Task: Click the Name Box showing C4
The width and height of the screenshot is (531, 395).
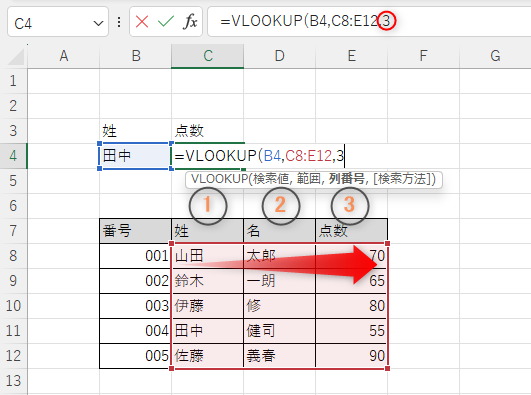Action: pyautogui.click(x=58, y=22)
